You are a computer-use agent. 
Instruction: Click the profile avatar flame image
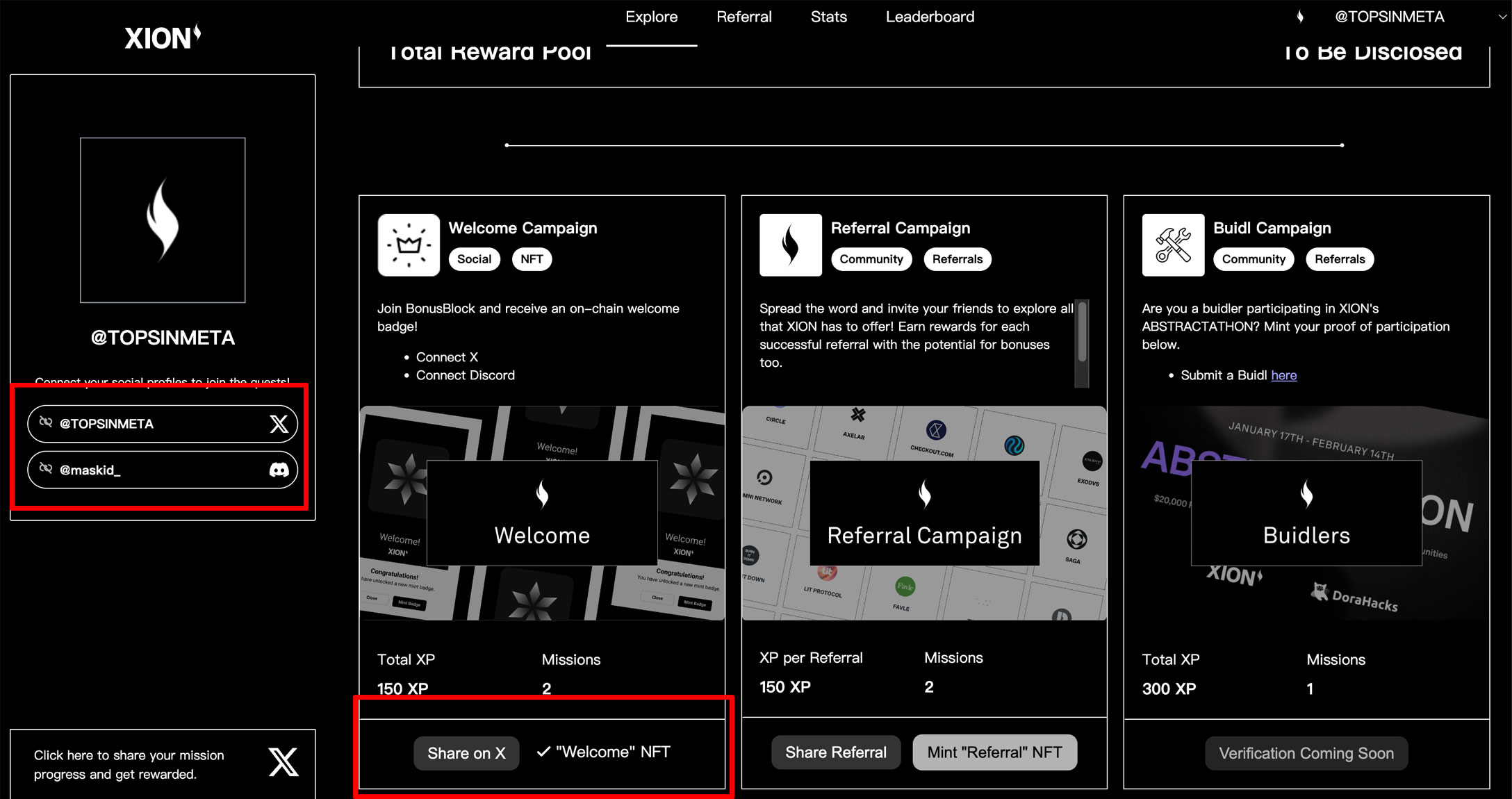(163, 220)
